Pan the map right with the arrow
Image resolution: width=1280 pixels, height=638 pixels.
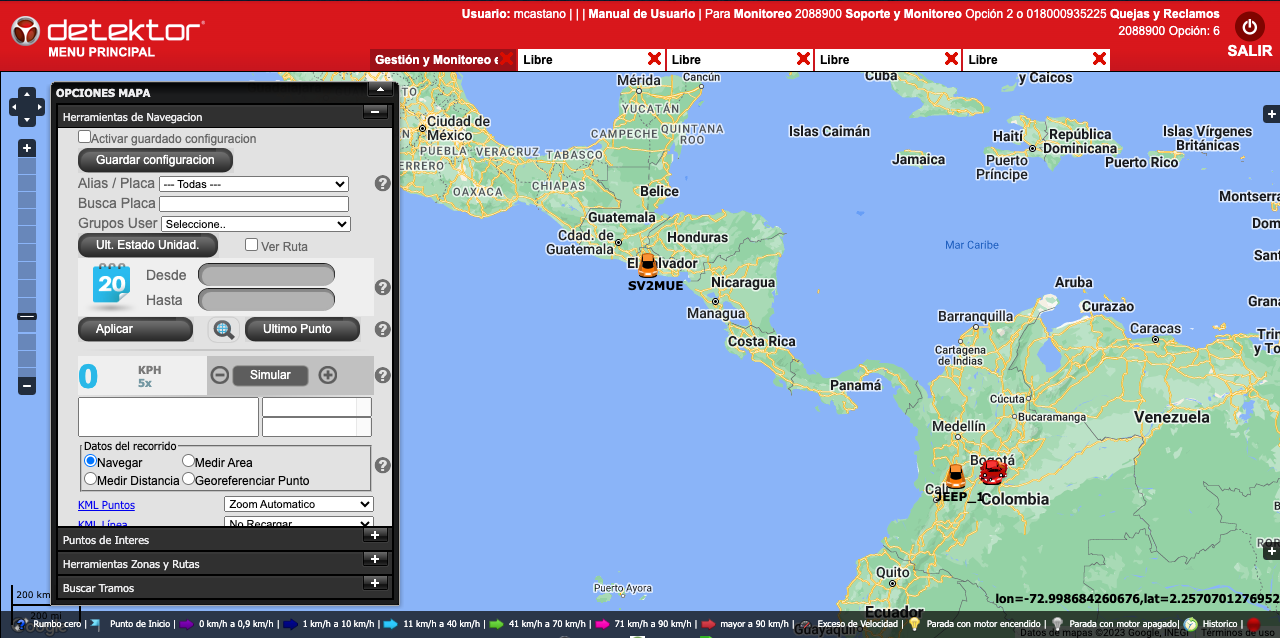[39, 107]
